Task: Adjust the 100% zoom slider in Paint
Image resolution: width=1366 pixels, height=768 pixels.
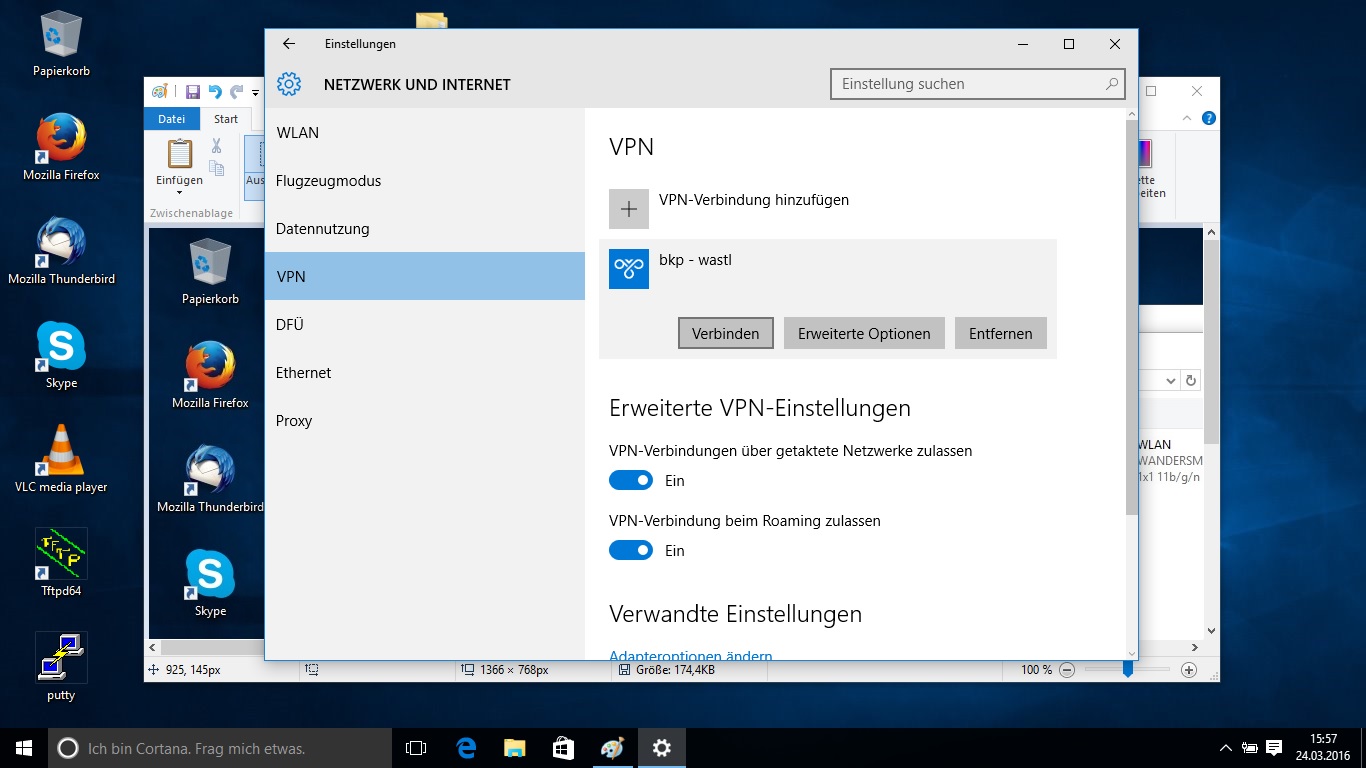Action: pos(1128,670)
